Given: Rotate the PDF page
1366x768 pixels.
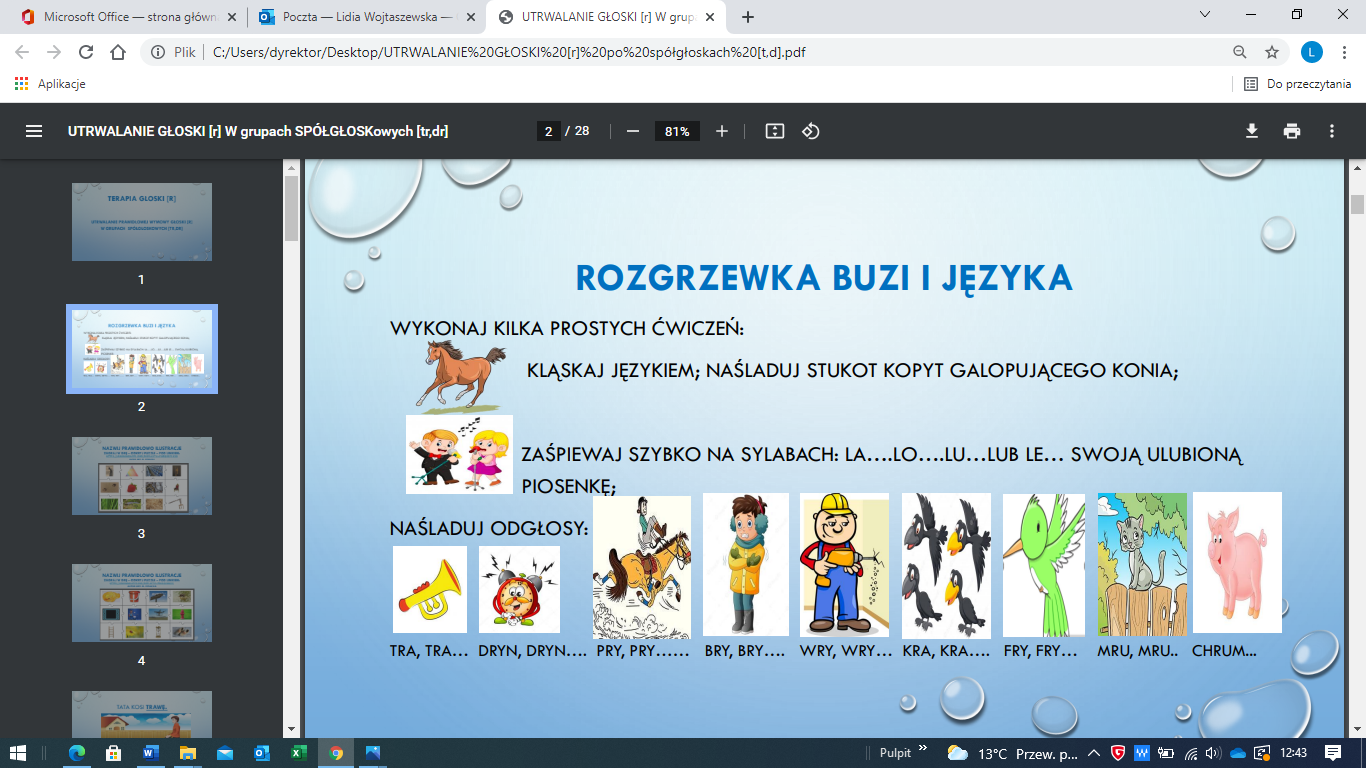Looking at the screenshot, I should [811, 130].
